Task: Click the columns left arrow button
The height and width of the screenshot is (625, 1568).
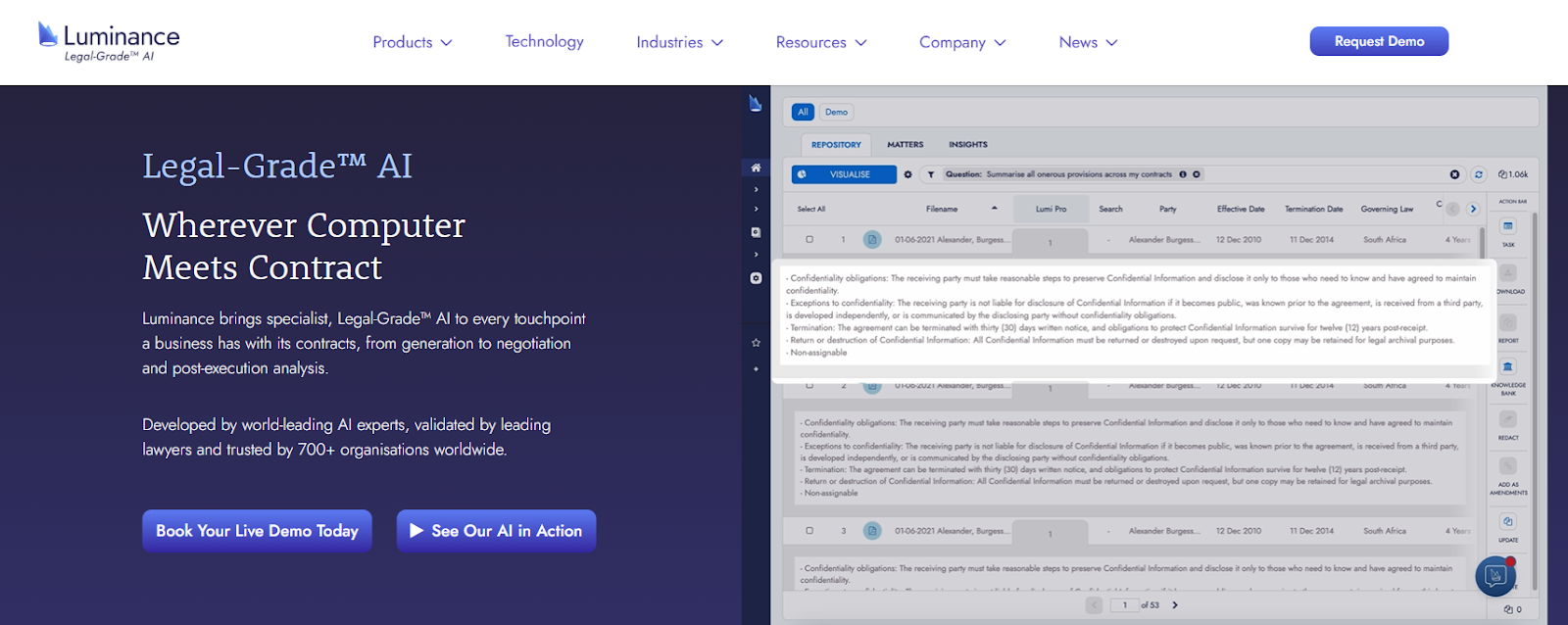Action: [1452, 209]
